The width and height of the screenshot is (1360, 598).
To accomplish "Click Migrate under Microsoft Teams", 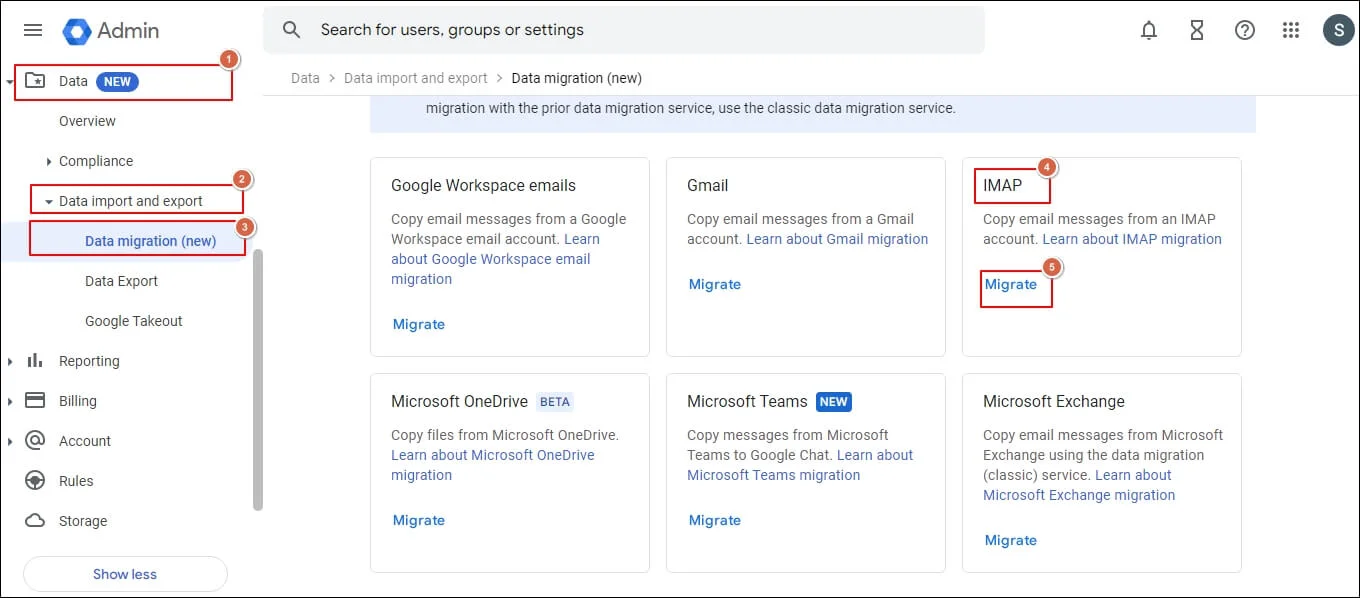I will (x=715, y=520).
